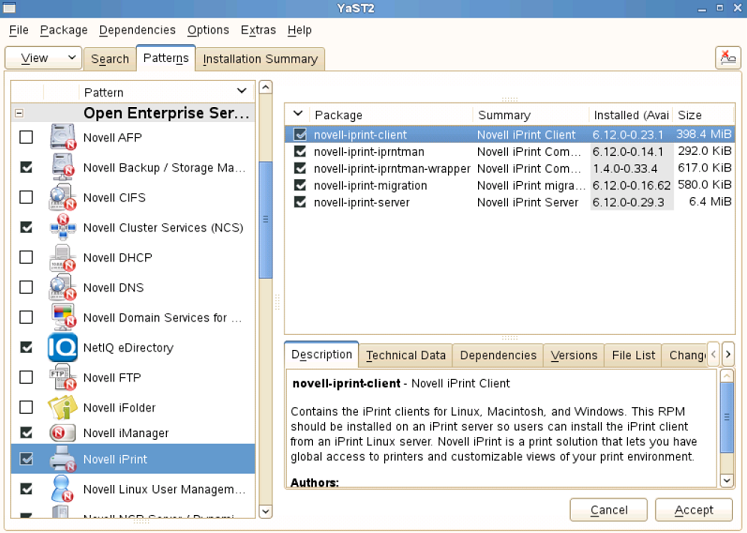
Task: Open the View dropdown
Action: pyautogui.click(x=43, y=58)
